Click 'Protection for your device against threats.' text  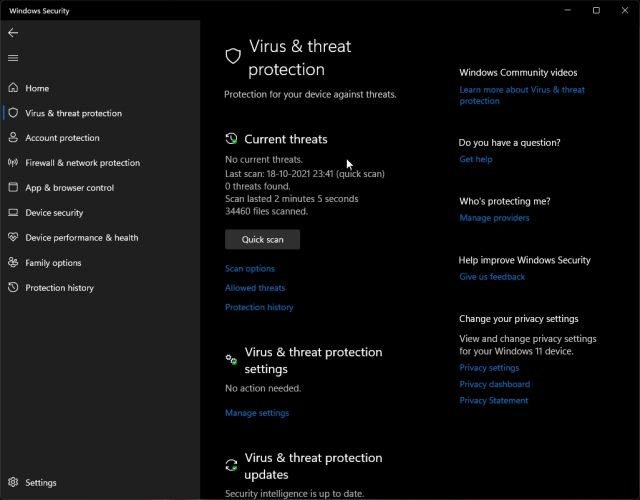(x=310, y=94)
